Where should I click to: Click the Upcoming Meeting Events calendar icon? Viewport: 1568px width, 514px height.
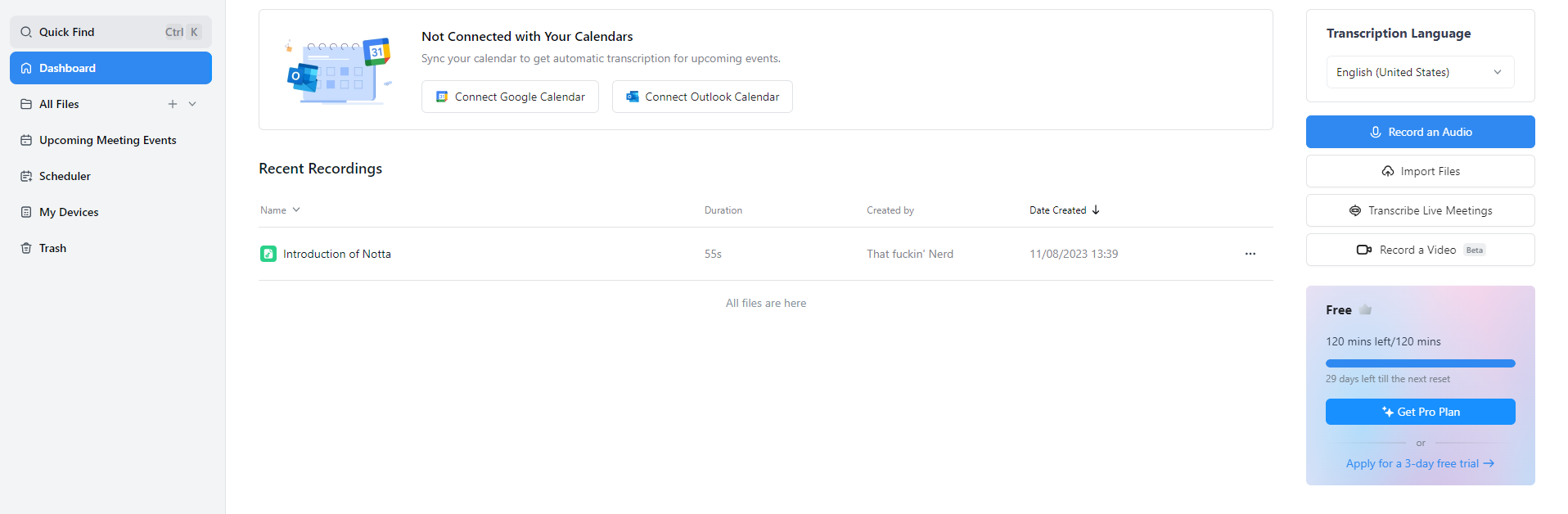tap(26, 140)
